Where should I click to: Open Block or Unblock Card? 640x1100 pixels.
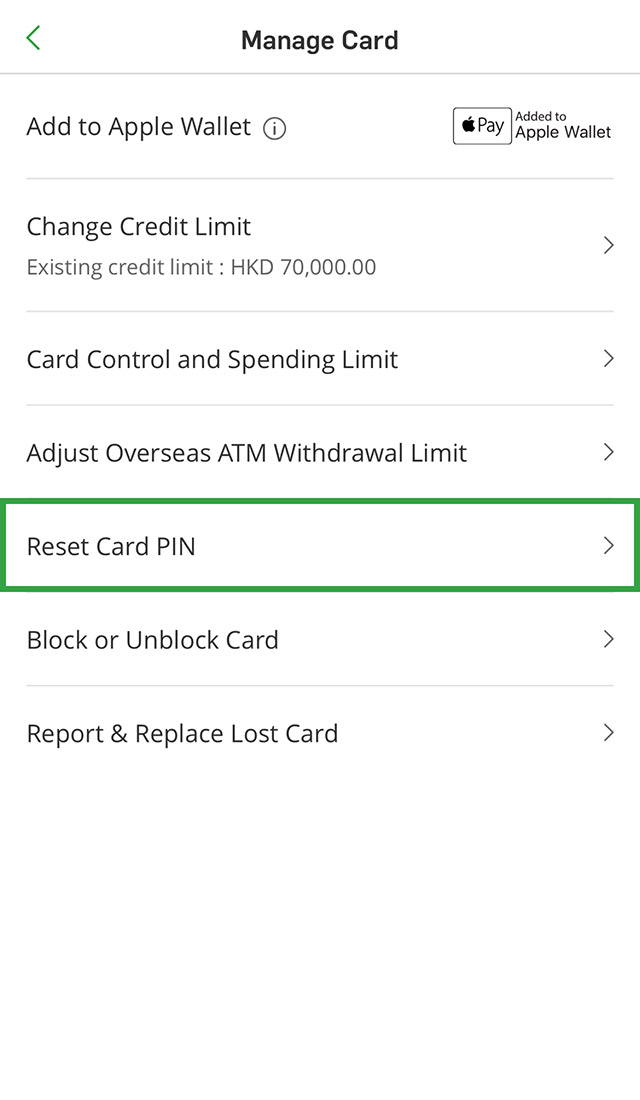pyautogui.click(x=152, y=640)
